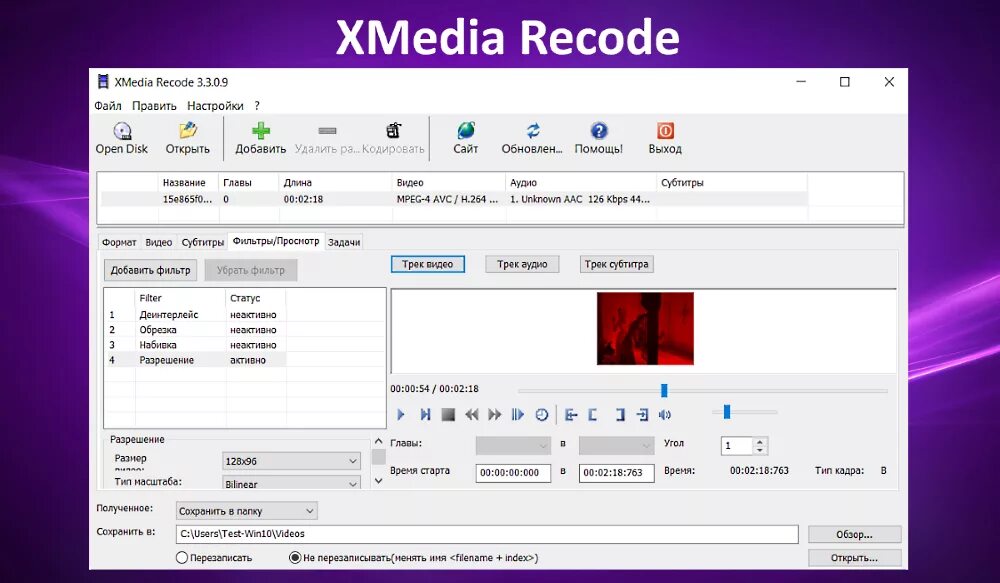Image resolution: width=1000 pixels, height=583 pixels.
Task: Select the Перезаписать radio button
Action: pyautogui.click(x=182, y=557)
